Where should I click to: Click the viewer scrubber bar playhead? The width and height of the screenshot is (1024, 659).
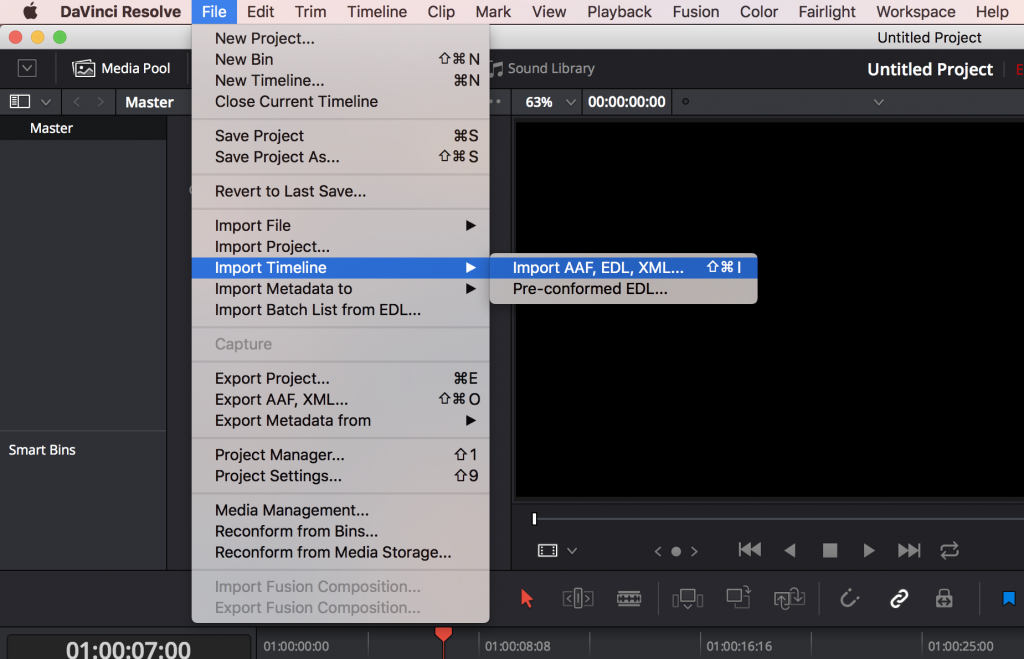tap(534, 519)
